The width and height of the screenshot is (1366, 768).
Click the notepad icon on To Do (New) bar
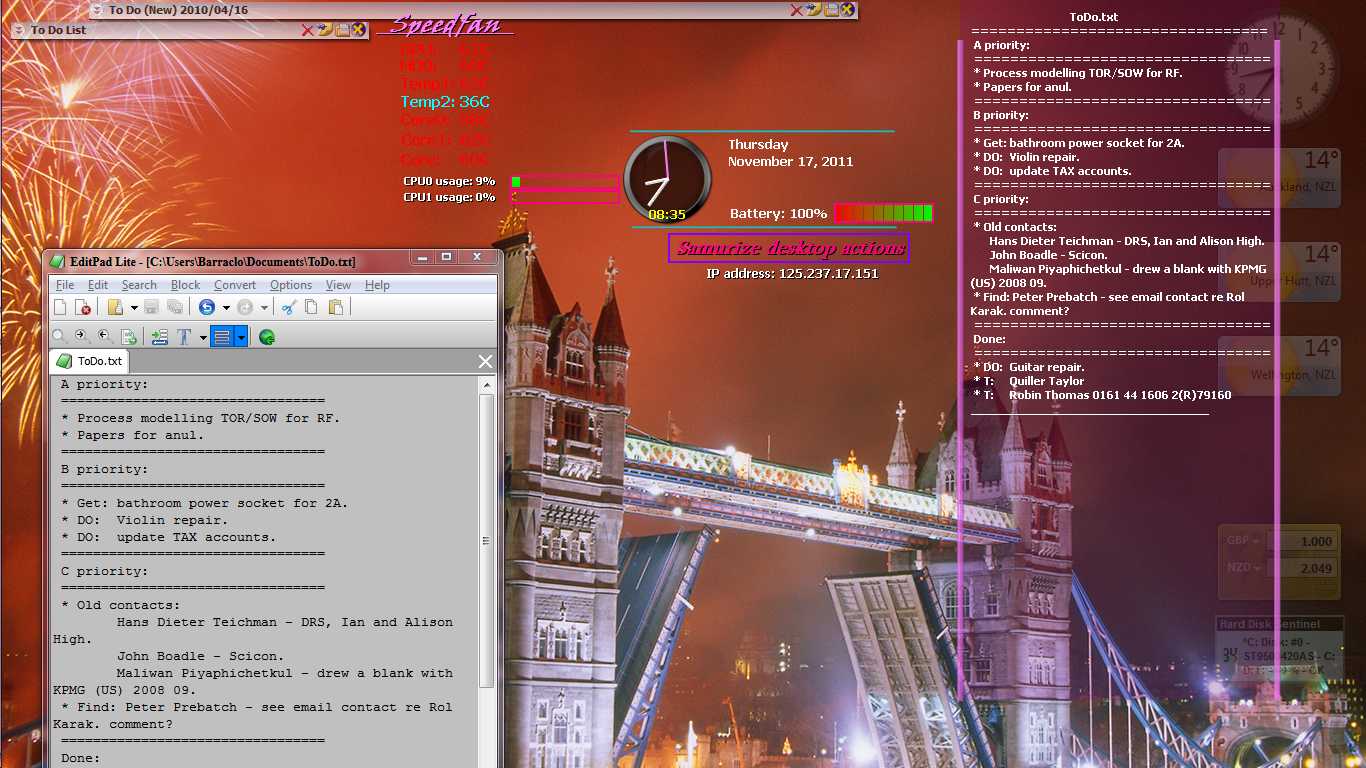[x=831, y=10]
